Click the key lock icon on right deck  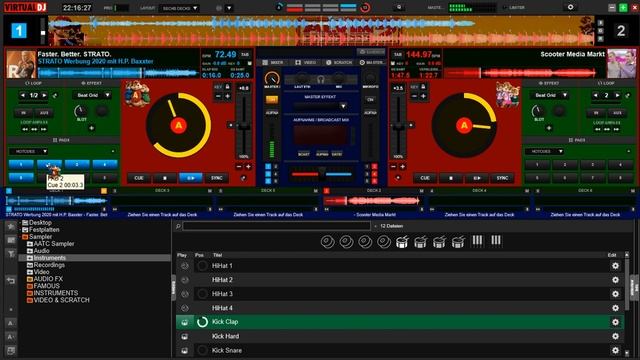click(x=423, y=87)
